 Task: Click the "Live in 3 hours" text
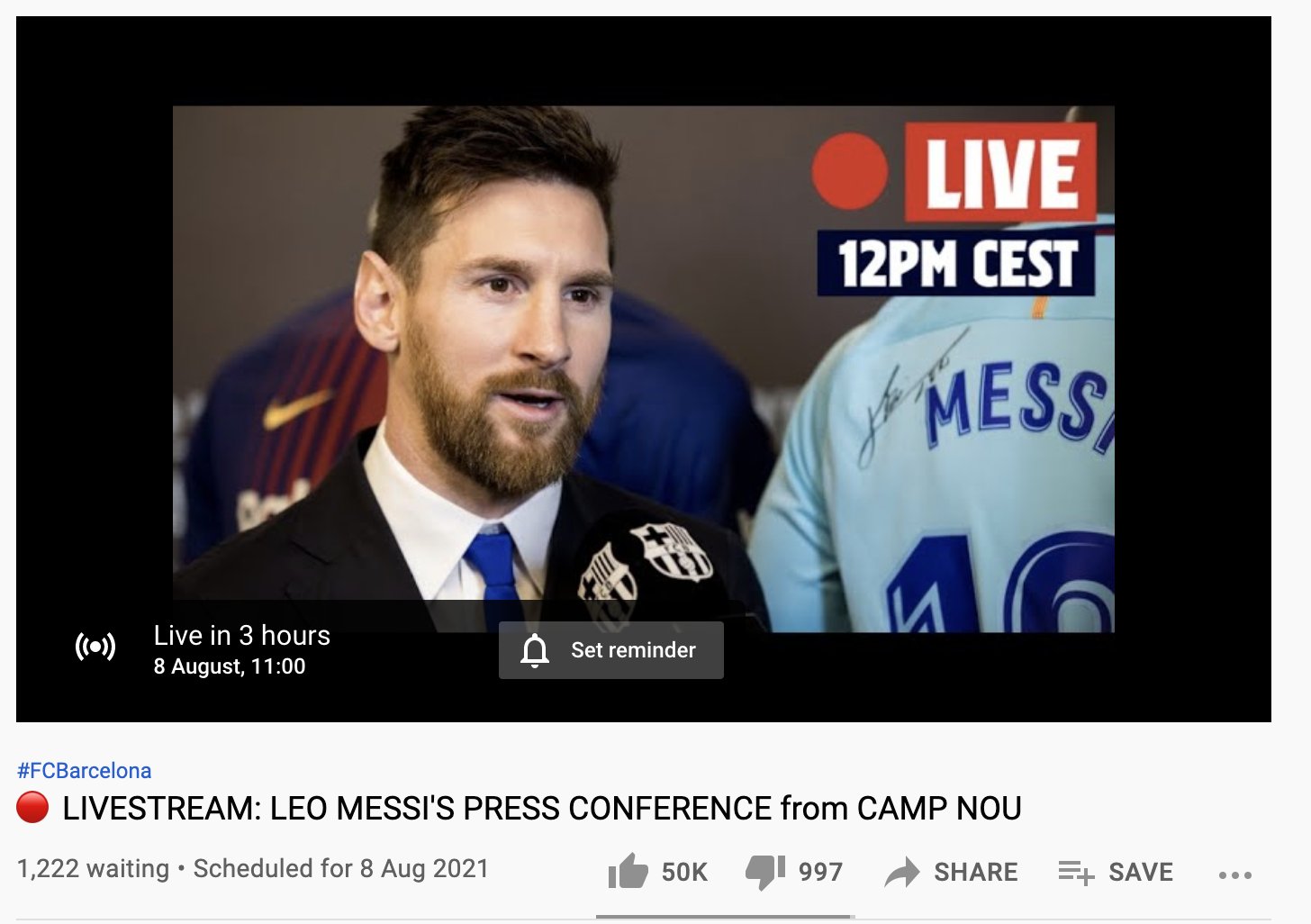tap(242, 636)
